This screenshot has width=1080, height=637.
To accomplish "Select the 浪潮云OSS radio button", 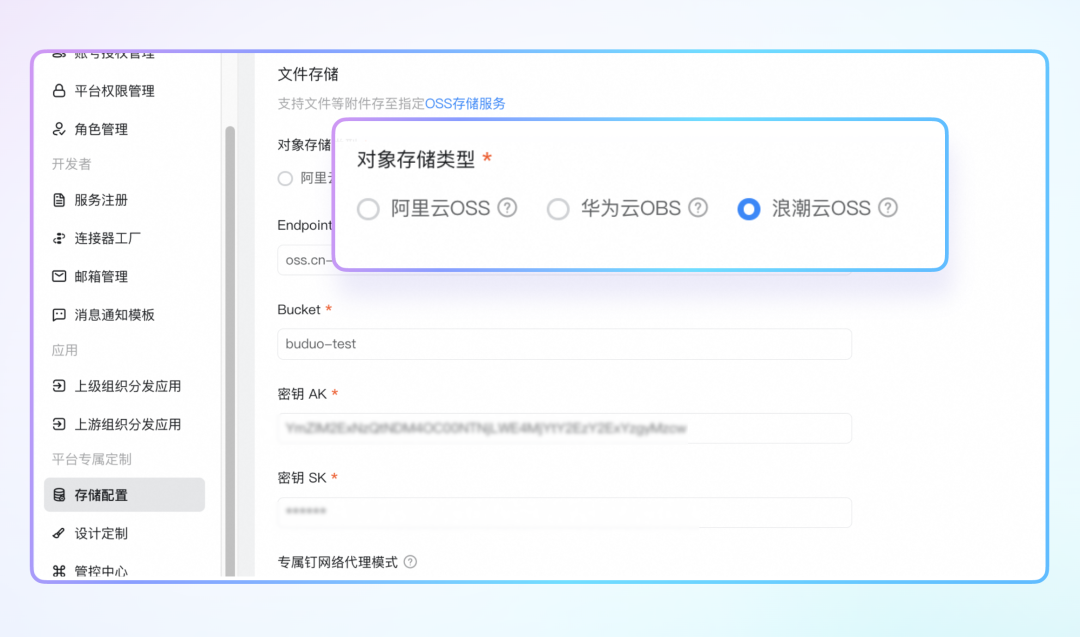I will coord(748,209).
